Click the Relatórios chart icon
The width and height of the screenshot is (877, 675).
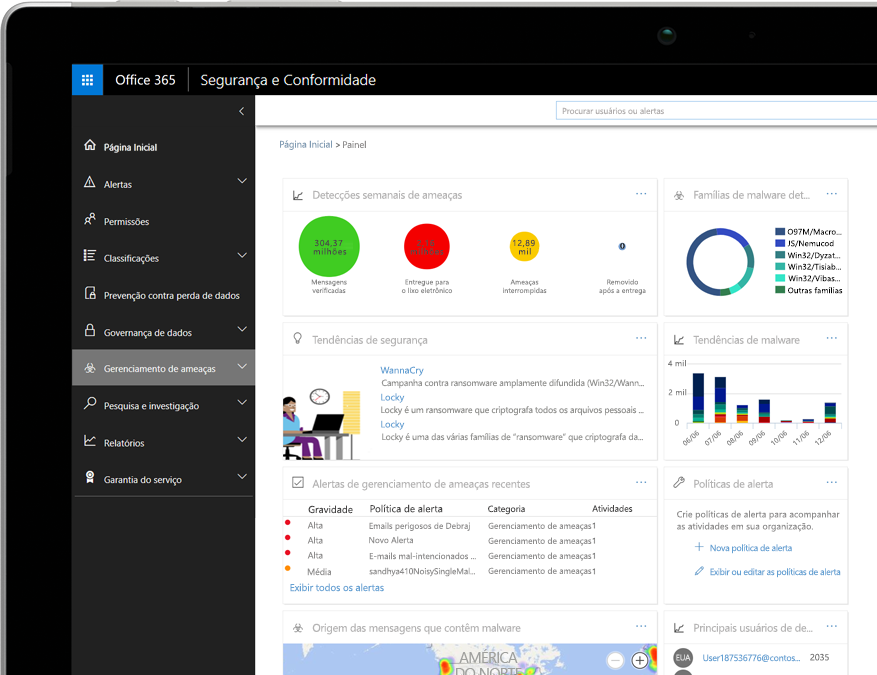[89, 441]
